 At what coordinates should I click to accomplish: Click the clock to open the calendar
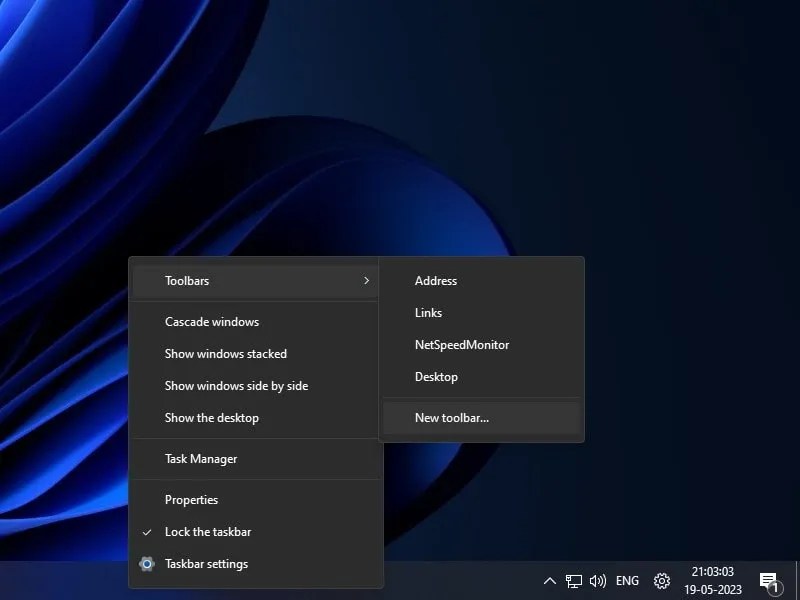point(714,580)
